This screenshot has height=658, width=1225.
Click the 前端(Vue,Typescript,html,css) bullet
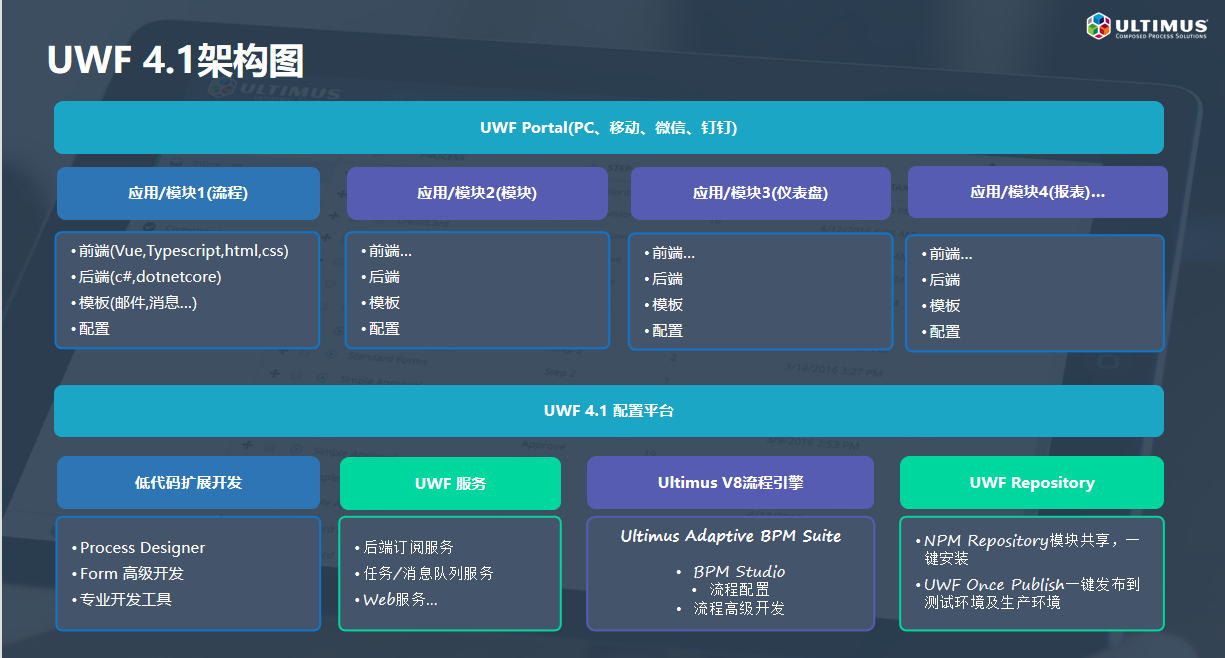tap(180, 251)
